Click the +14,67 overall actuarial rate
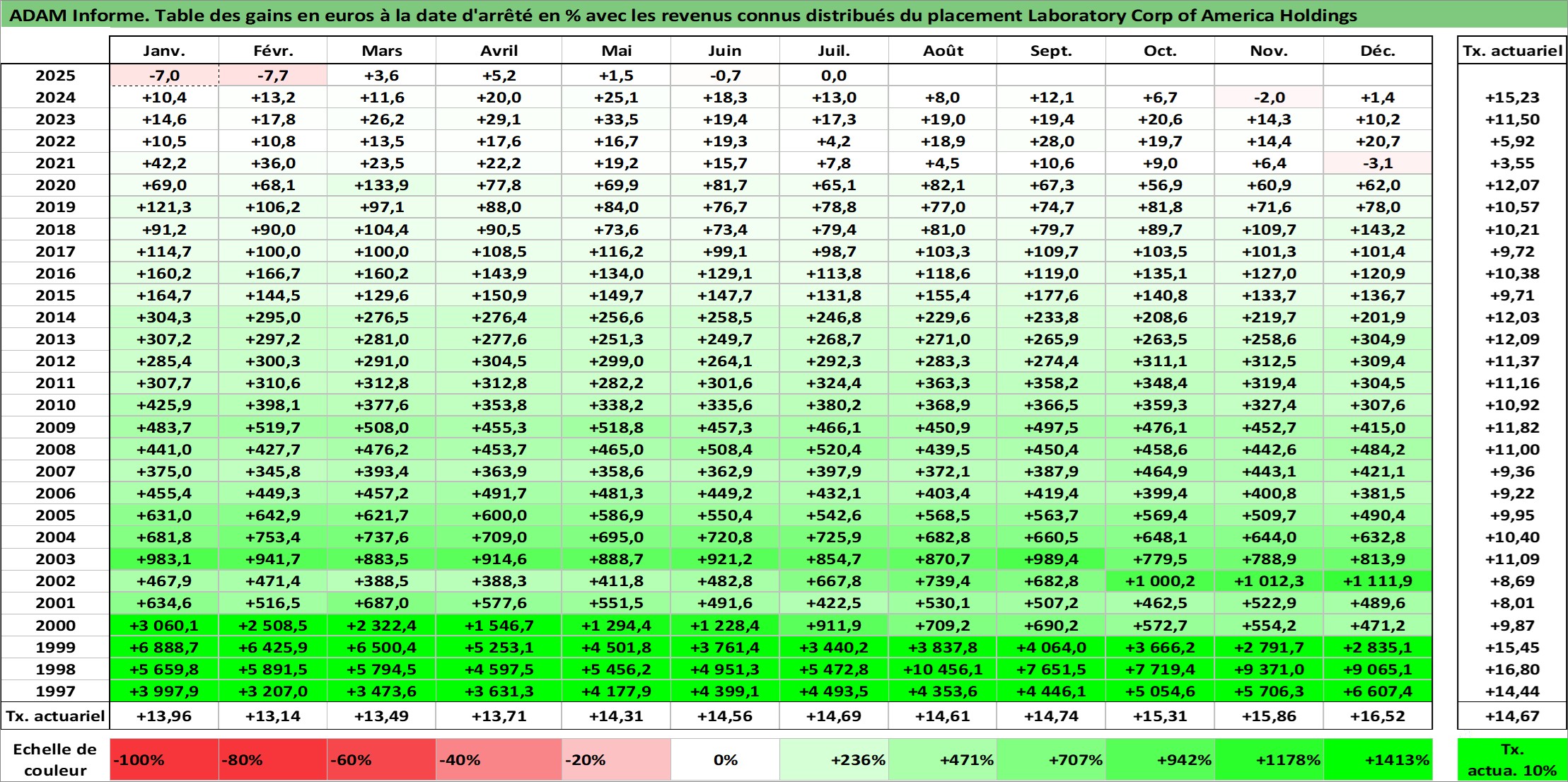The image size is (1568, 782). point(1512,716)
